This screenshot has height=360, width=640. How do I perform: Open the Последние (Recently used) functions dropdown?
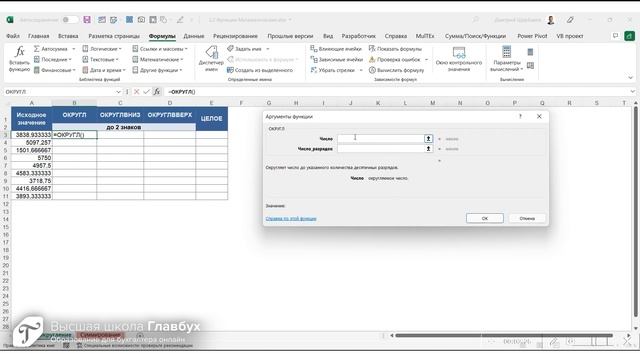53,59
